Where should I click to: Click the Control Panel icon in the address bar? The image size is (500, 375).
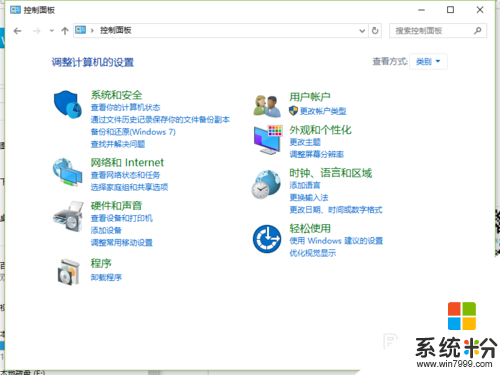[x=80, y=30]
